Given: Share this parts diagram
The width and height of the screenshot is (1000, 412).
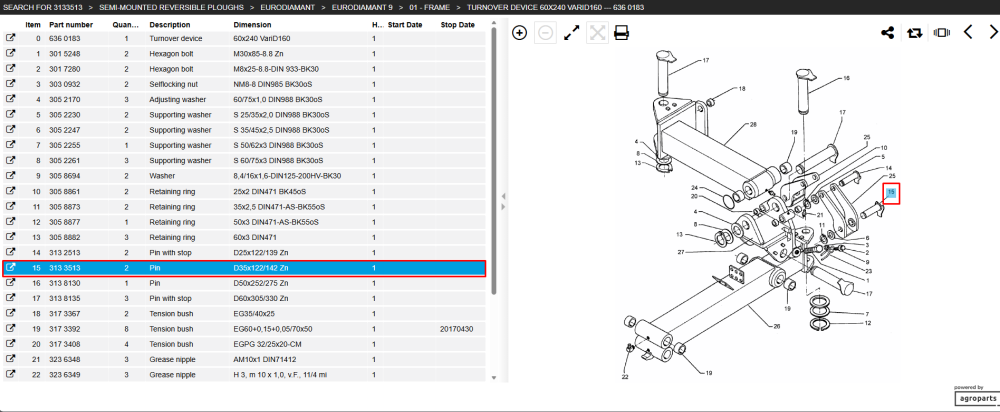Looking at the screenshot, I should tap(887, 33).
